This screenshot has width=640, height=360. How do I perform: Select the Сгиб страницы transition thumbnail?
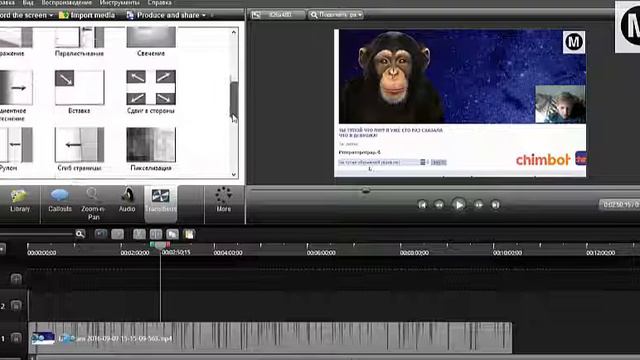click(x=79, y=145)
